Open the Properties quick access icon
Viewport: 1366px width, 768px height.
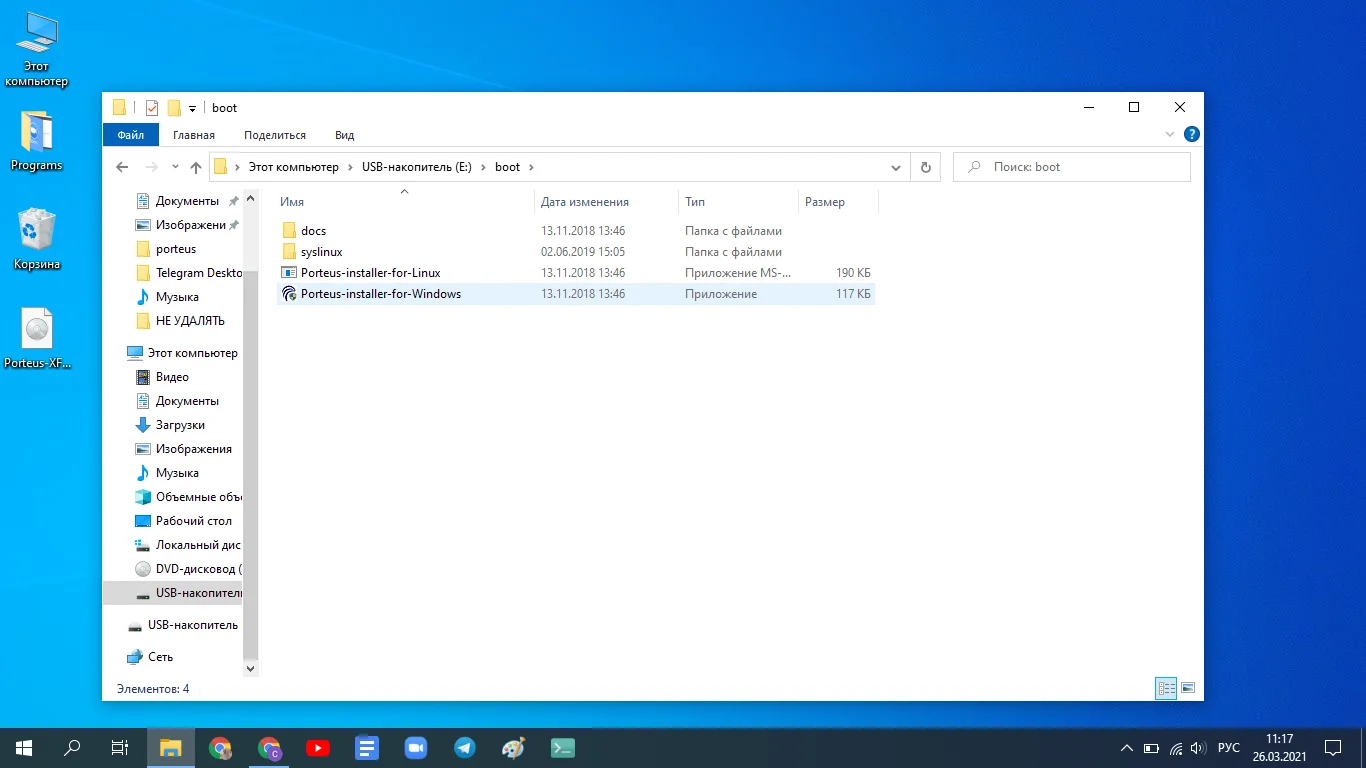tap(152, 108)
